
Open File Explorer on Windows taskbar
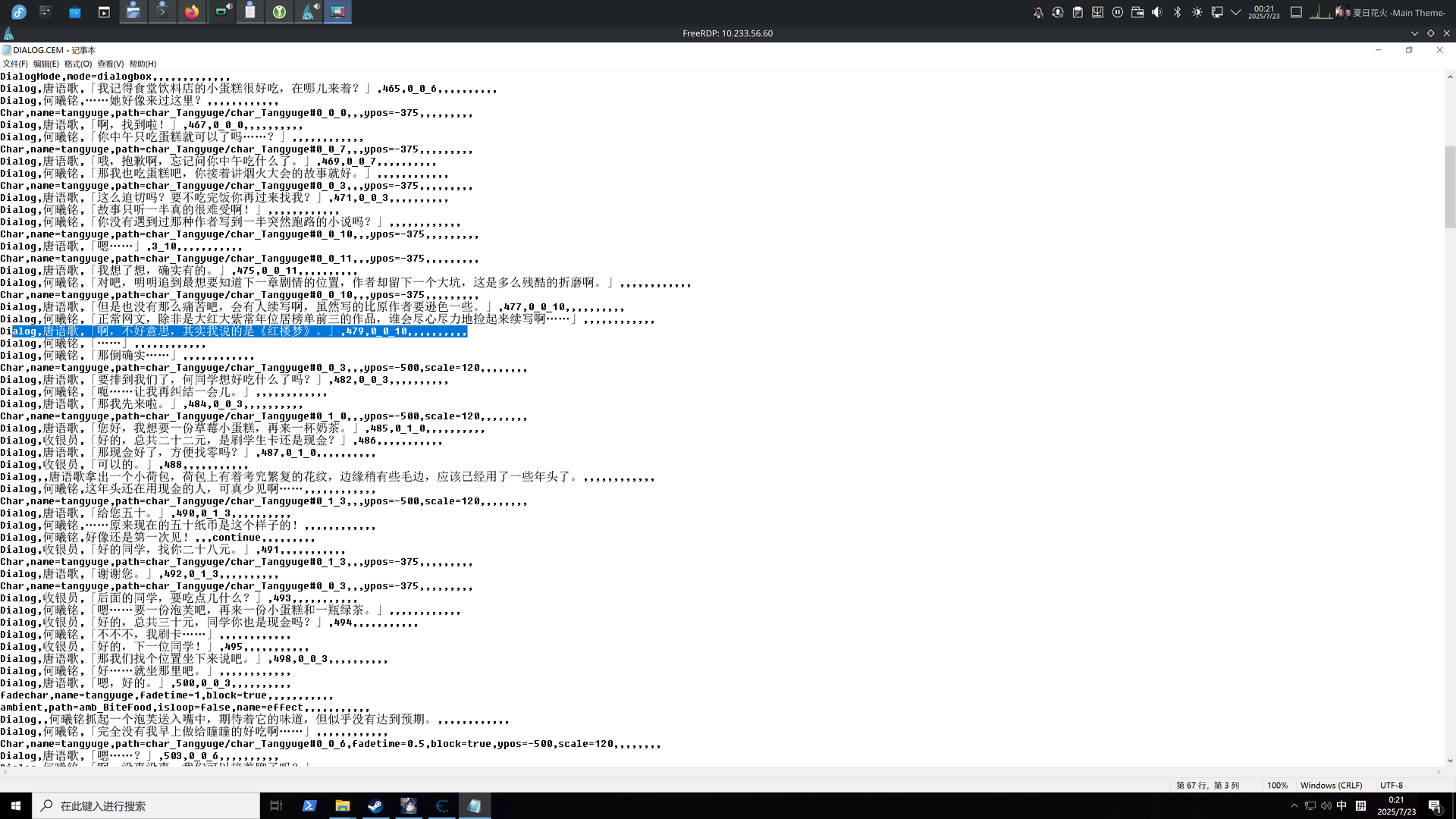(343, 805)
